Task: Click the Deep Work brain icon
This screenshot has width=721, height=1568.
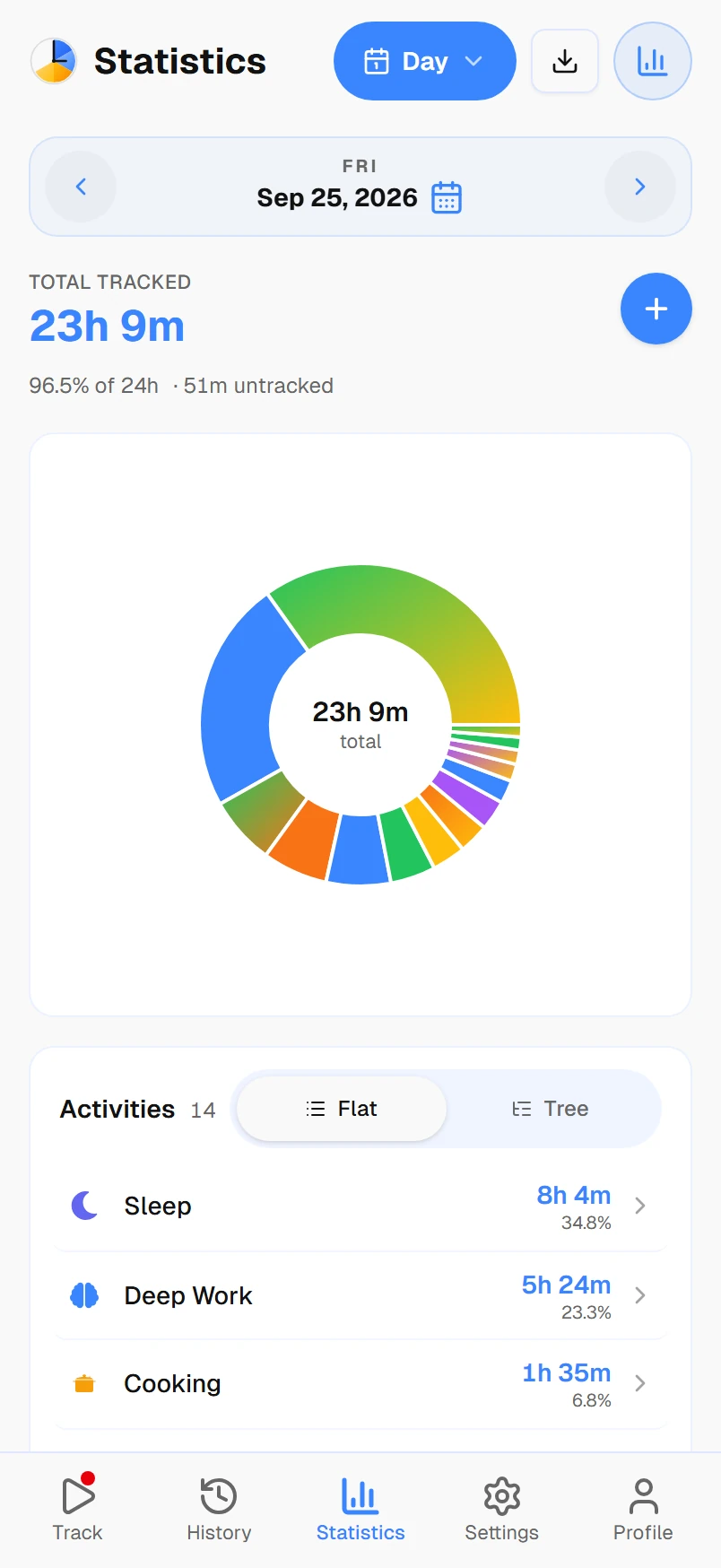Action: point(84,1295)
